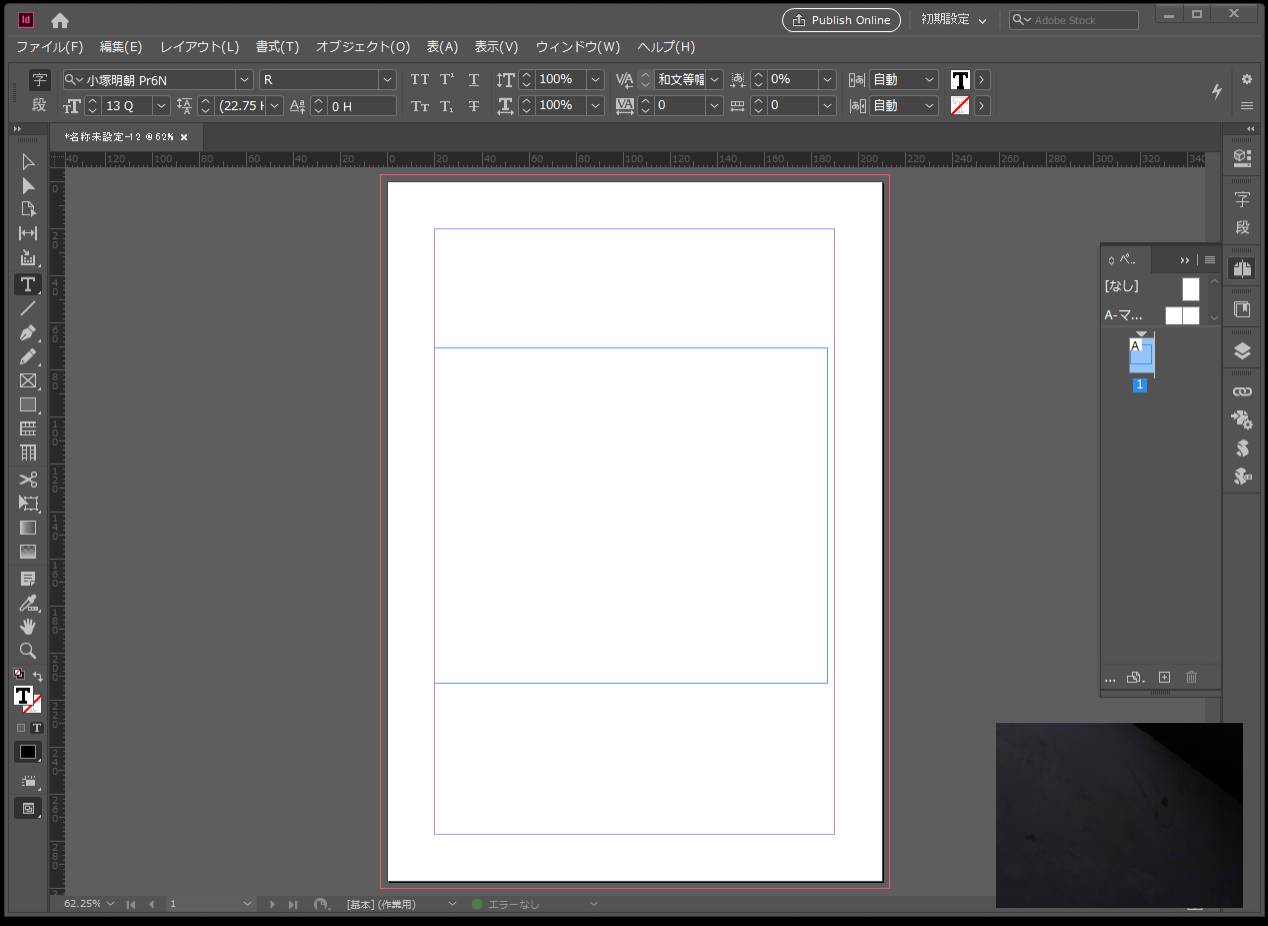Toggle All Caps formatting

(x=420, y=79)
